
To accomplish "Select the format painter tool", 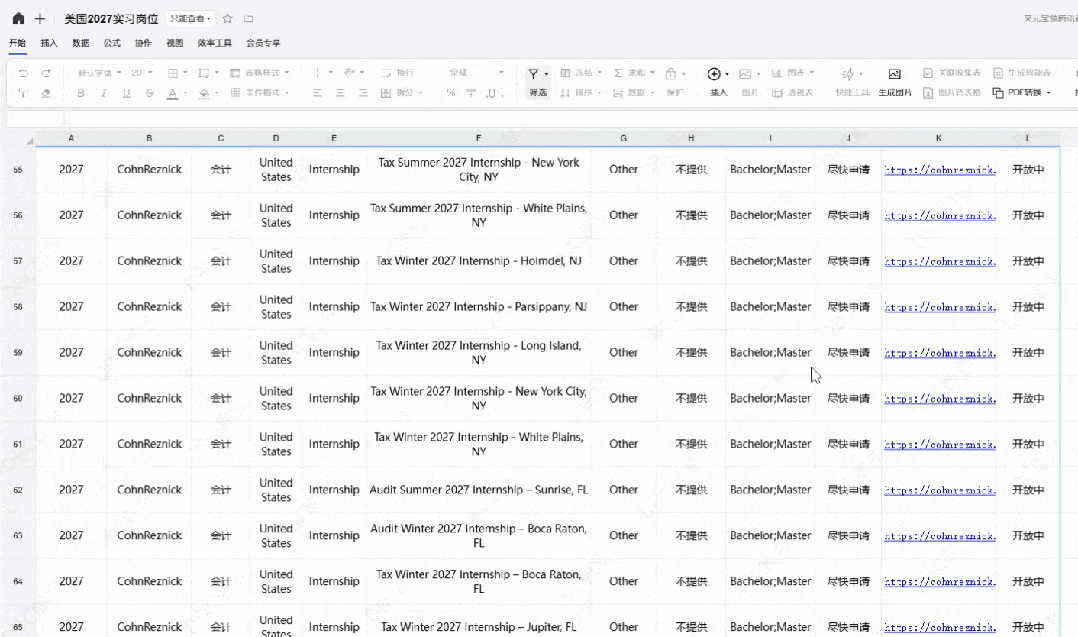I will (x=23, y=93).
